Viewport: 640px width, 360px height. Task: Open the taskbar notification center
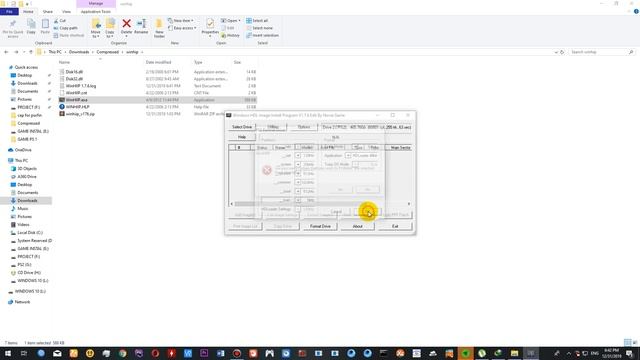pyautogui.click(x=629, y=353)
